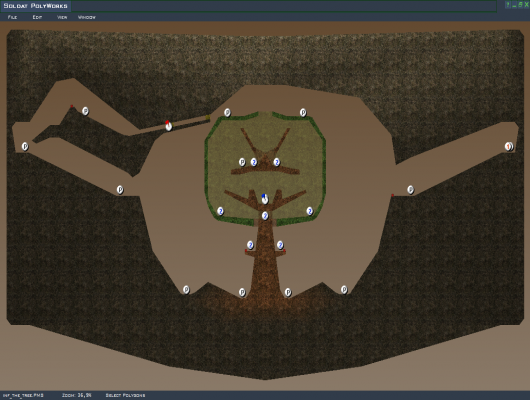Select the blue 2 spawn directly below blue flag

pos(265,216)
